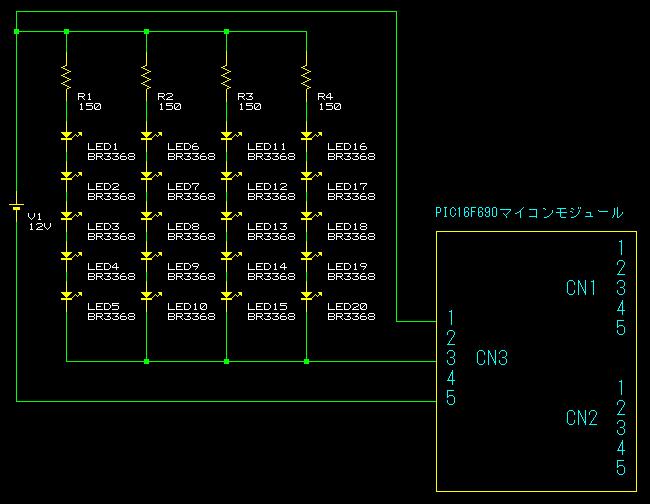This screenshot has width=650, height=504.
Task: Click the R3 reference label
Action: 245,97
